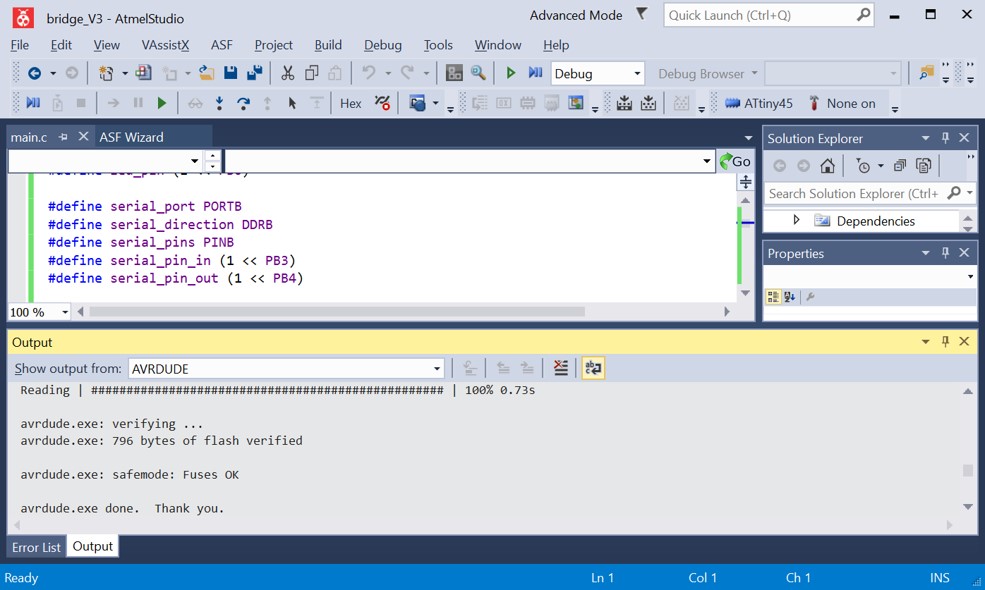Screen dimensions: 985x590
Task: Switch Properties to categorized view
Action: click(x=773, y=297)
